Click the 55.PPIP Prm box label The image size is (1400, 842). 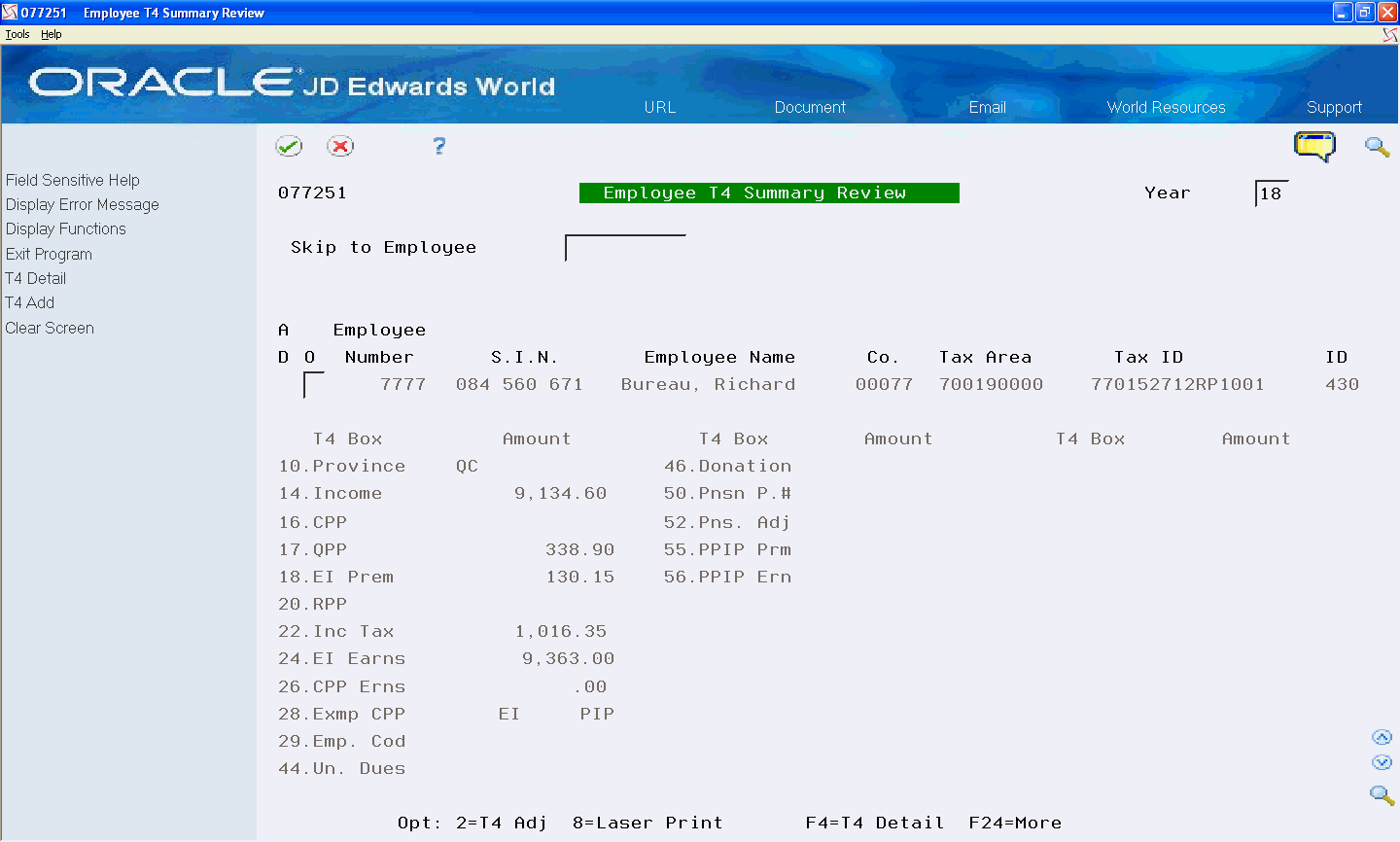(728, 550)
